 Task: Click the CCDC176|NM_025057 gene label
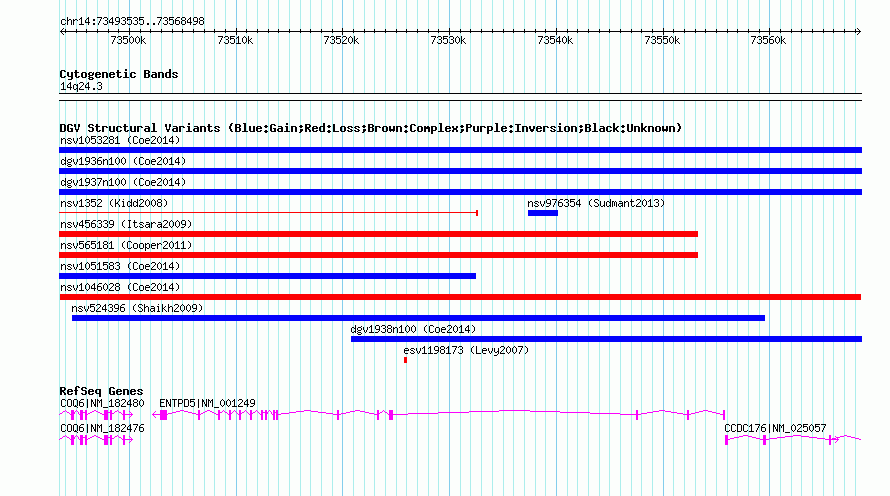click(x=775, y=428)
